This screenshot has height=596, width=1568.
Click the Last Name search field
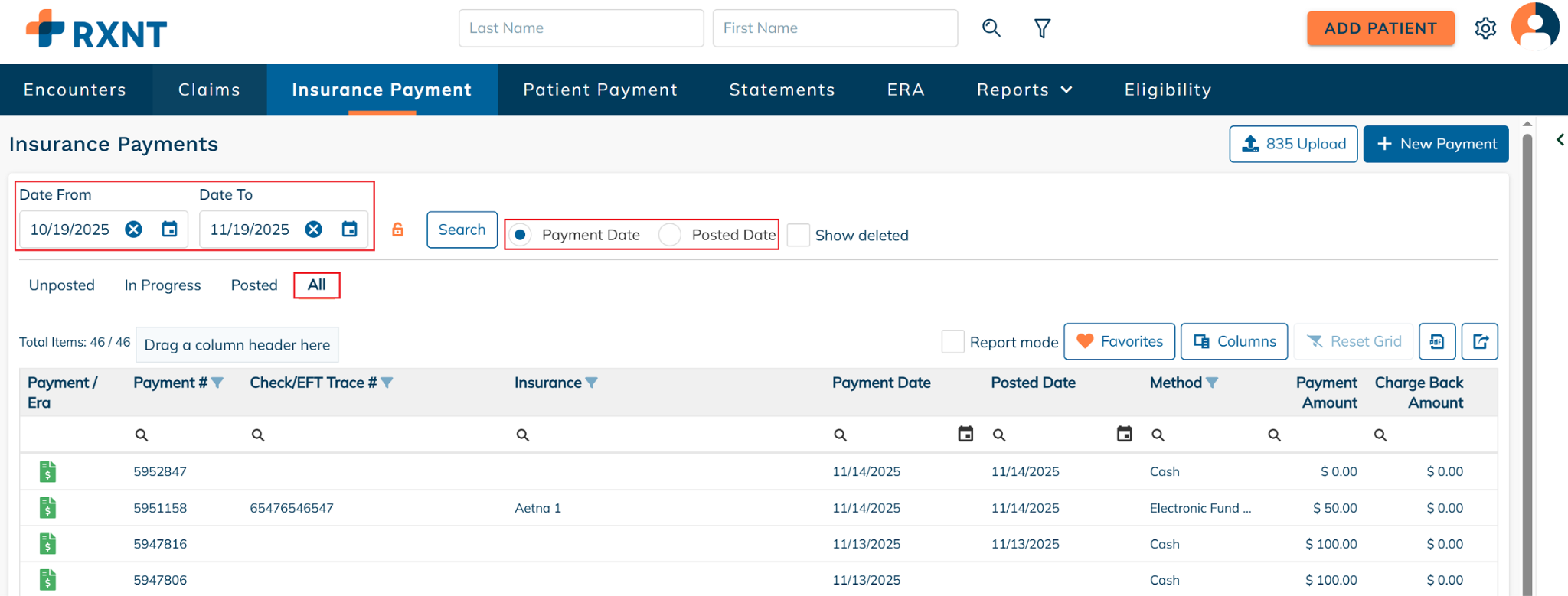point(580,28)
